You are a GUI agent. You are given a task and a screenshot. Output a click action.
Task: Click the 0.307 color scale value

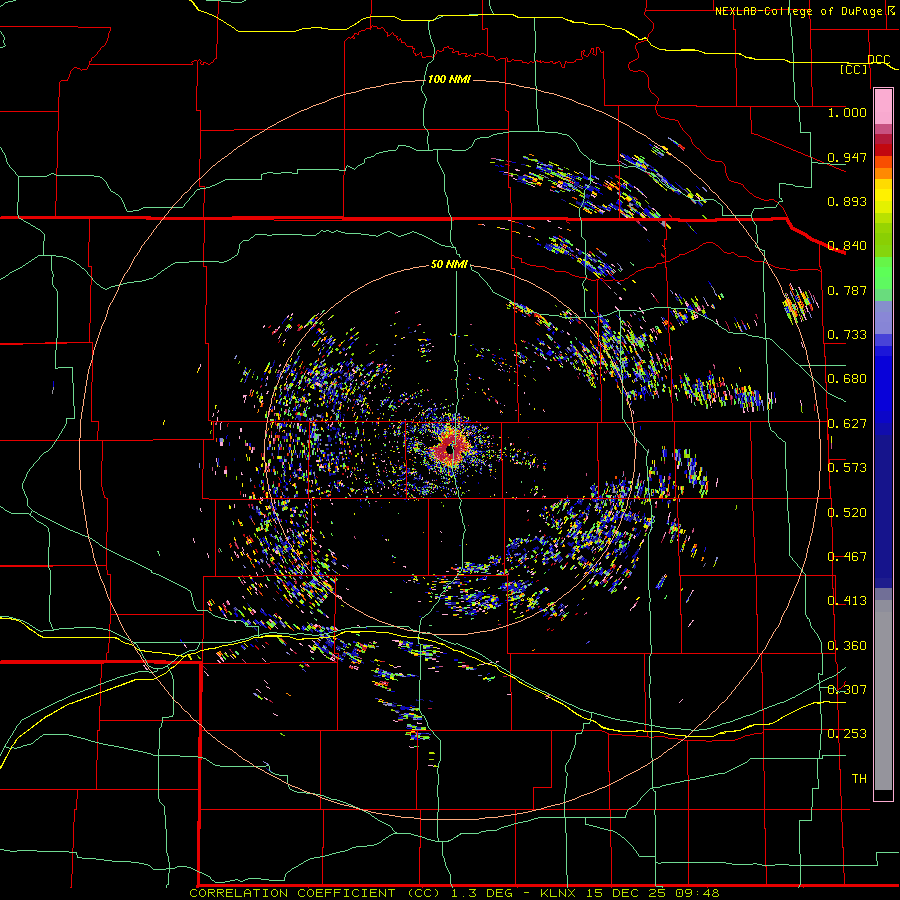click(847, 690)
